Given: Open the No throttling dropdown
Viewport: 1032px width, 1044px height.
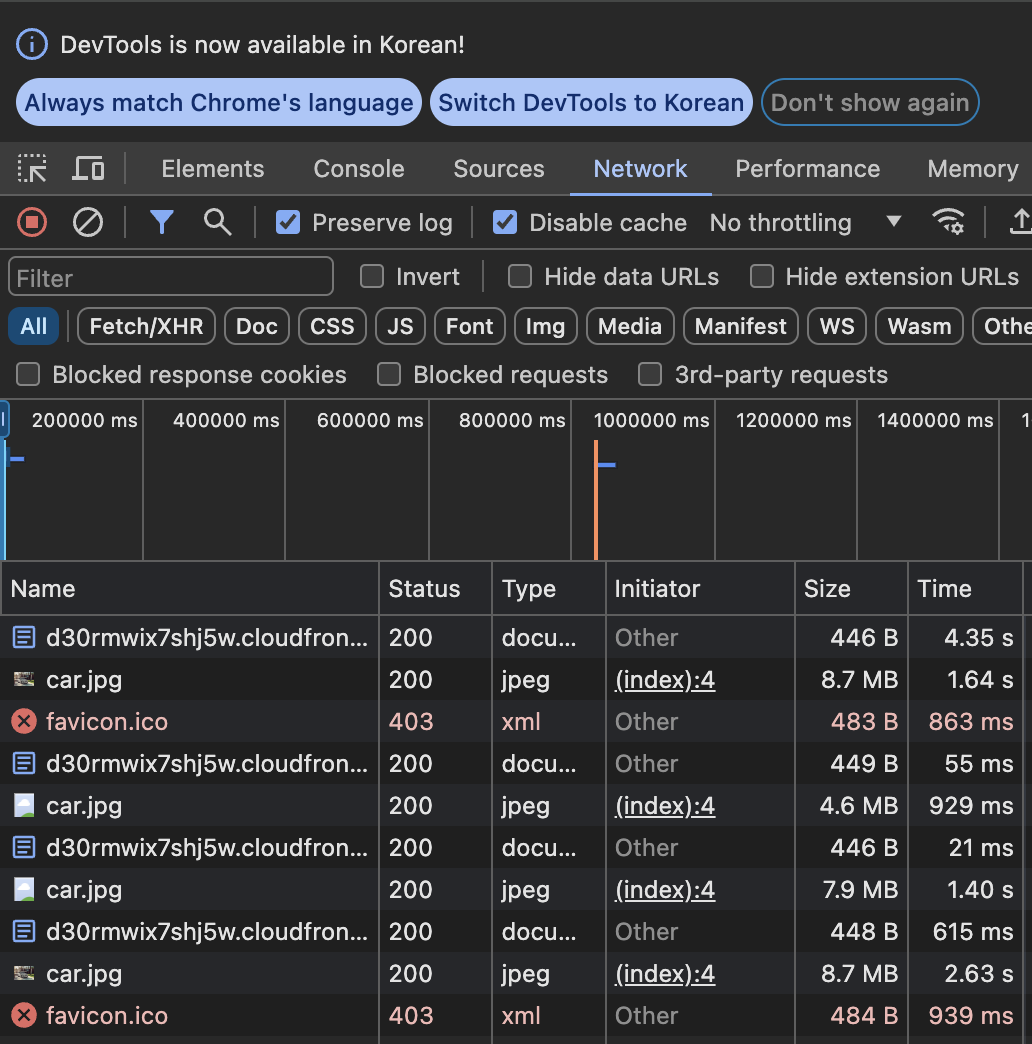Looking at the screenshot, I should (x=804, y=222).
